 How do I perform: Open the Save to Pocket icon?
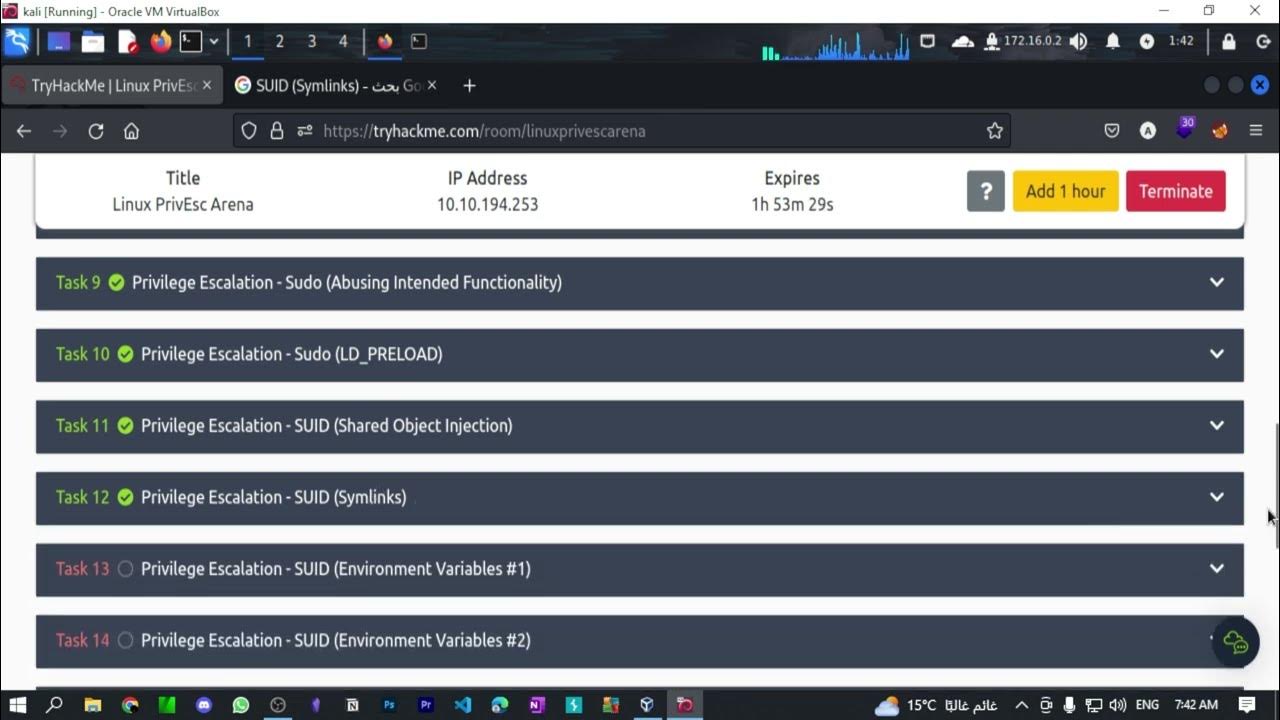click(1111, 131)
